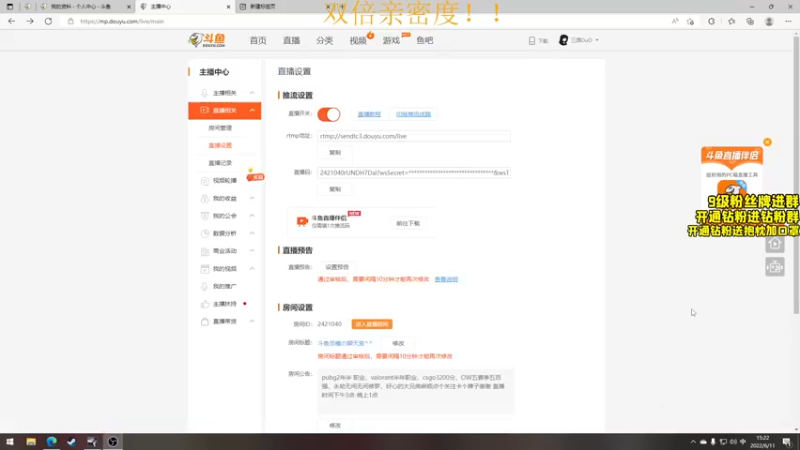Collapse the 直播相关 section chevron
Image resolution: width=800 pixels, height=450 pixels.
tap(252, 111)
